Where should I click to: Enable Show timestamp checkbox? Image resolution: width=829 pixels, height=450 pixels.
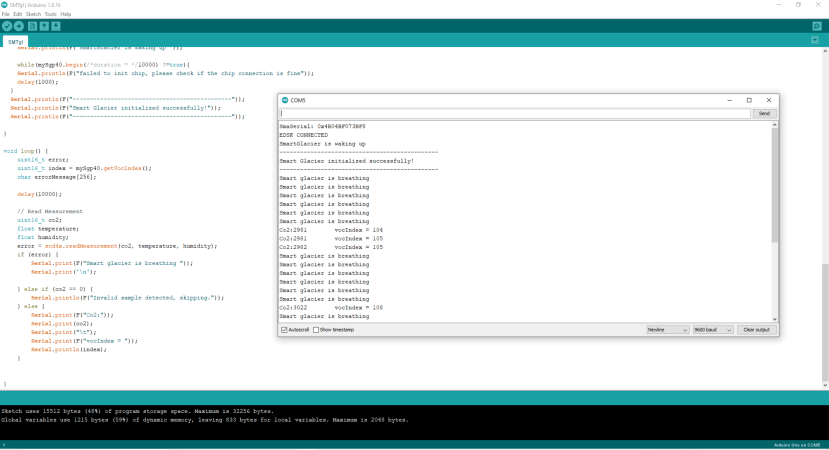(316, 330)
